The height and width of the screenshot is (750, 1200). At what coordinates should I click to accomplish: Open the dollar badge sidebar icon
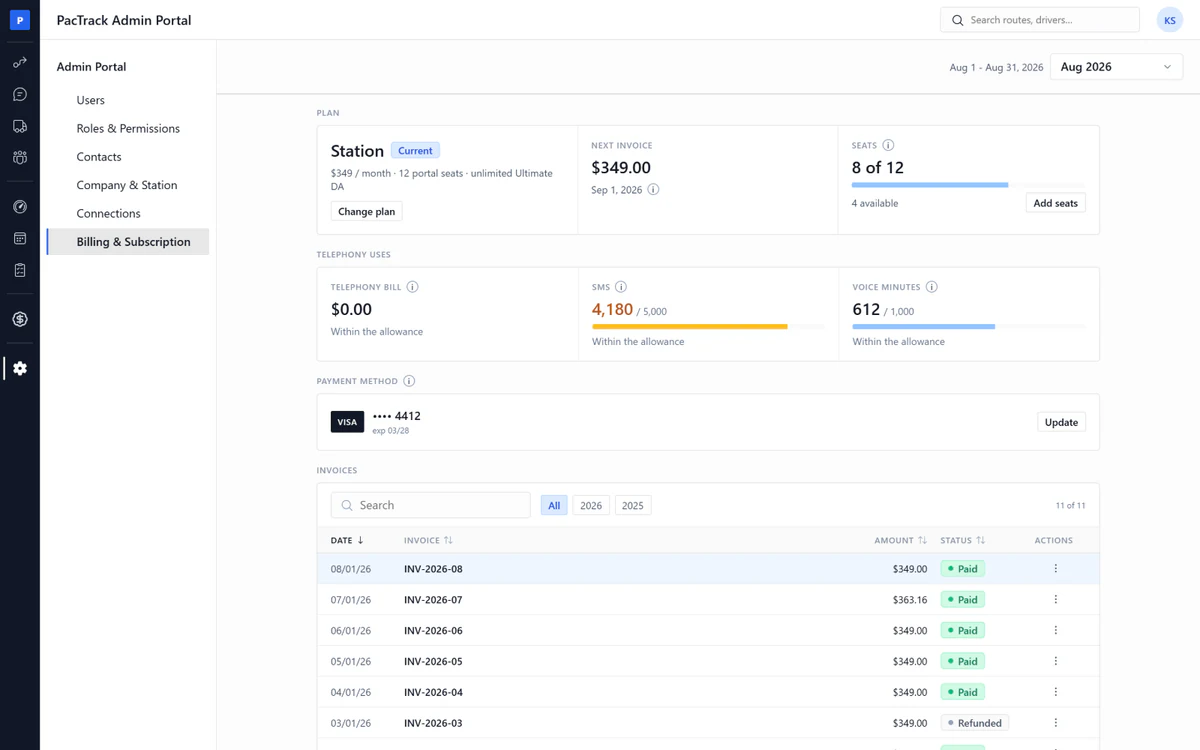(20, 320)
